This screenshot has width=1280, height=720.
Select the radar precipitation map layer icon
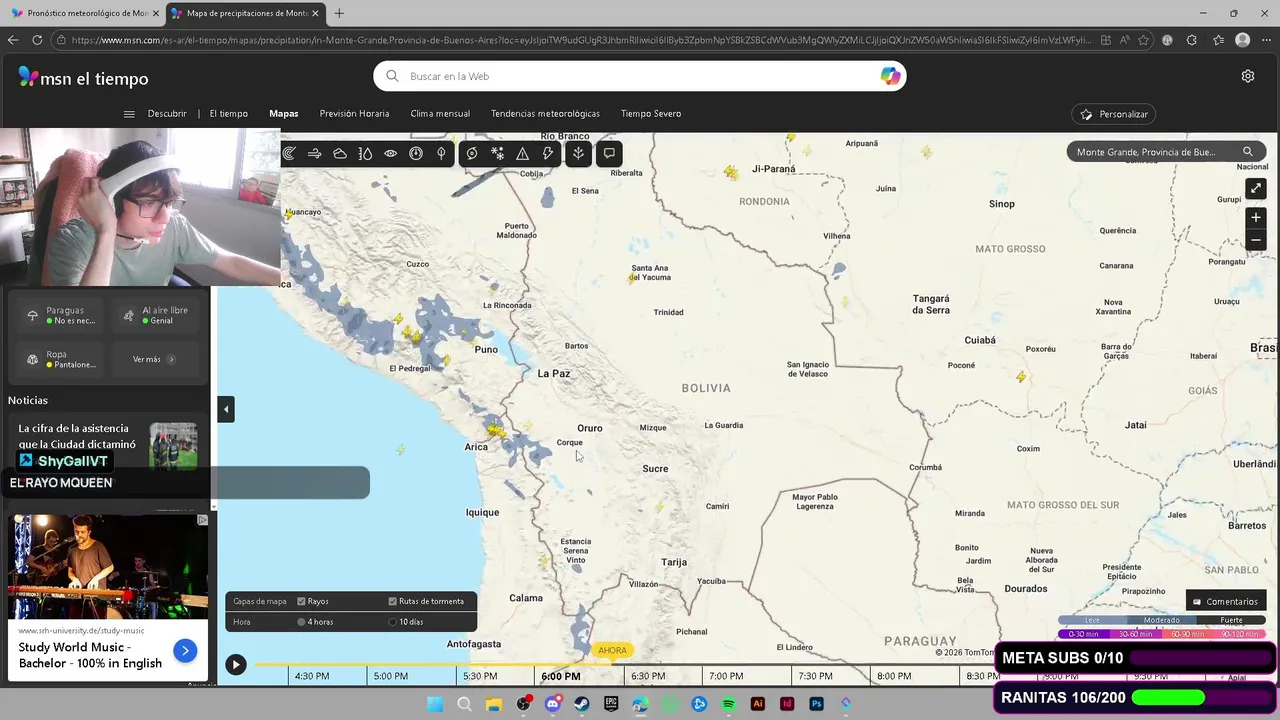click(x=289, y=153)
